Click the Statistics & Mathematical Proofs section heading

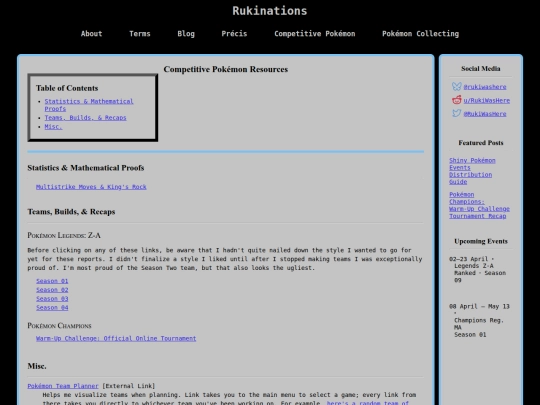(86, 168)
